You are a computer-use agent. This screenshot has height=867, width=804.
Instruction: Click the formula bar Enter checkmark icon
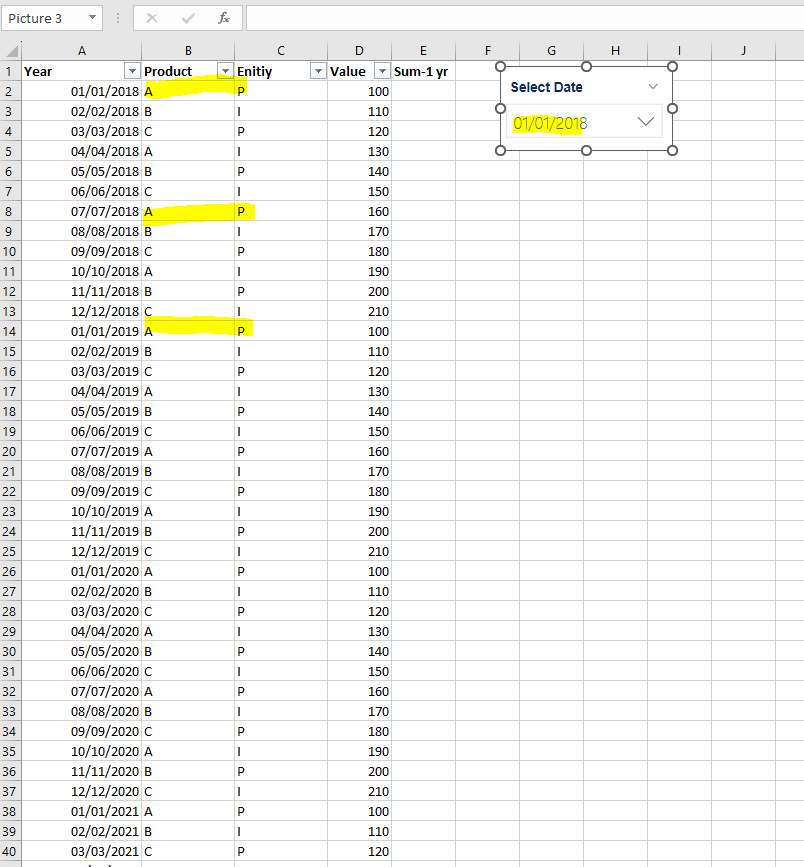tap(188, 18)
